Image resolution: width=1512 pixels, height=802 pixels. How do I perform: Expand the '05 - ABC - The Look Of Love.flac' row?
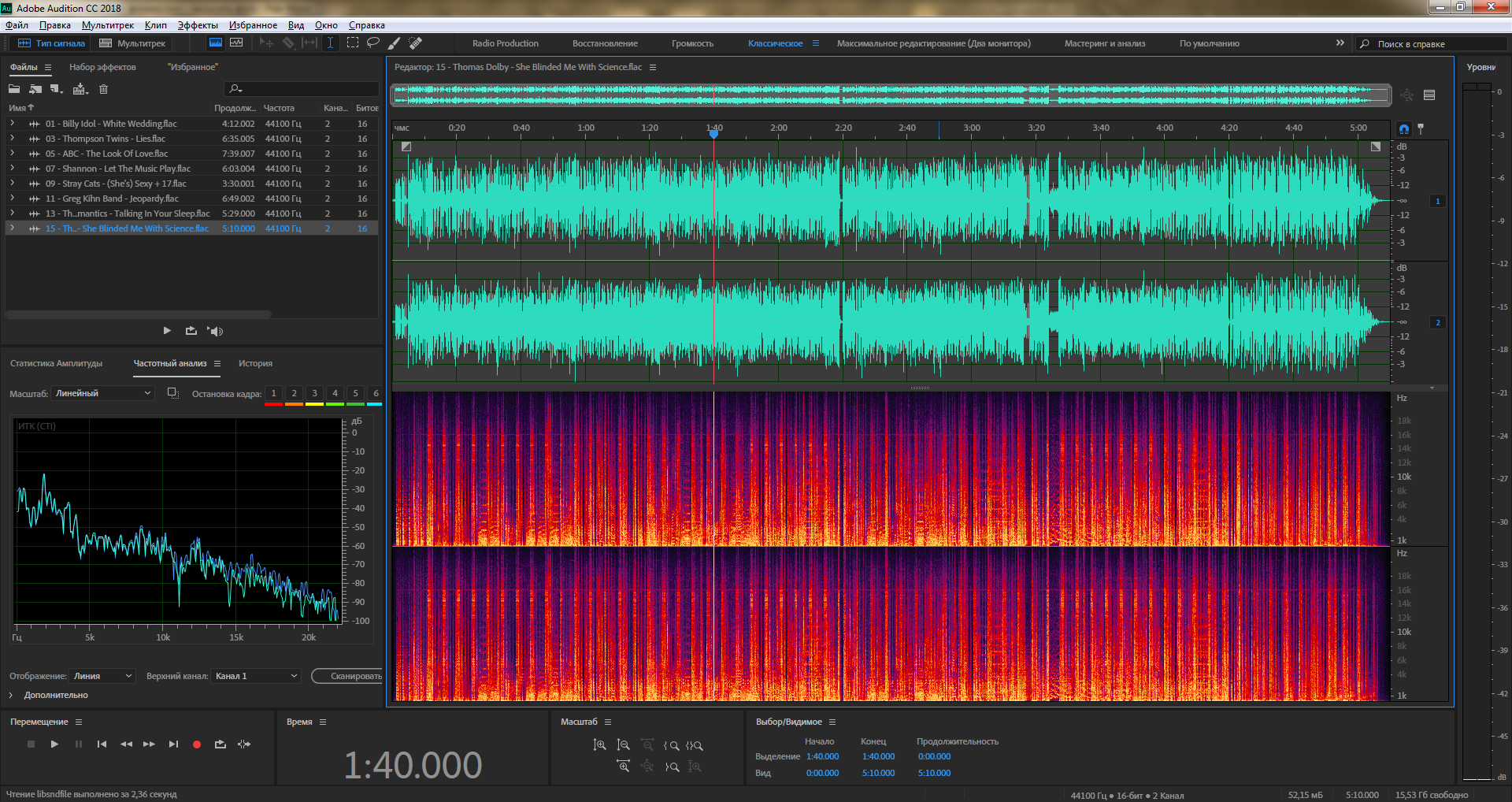[12, 154]
